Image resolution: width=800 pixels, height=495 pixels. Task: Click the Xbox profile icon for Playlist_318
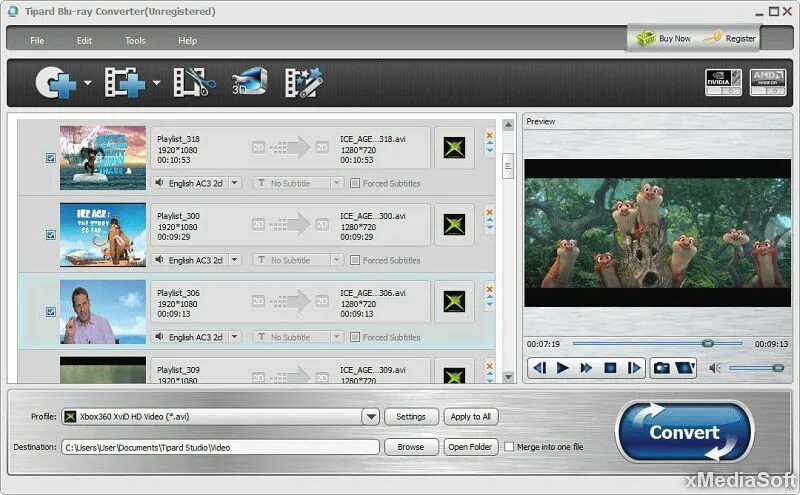click(454, 148)
